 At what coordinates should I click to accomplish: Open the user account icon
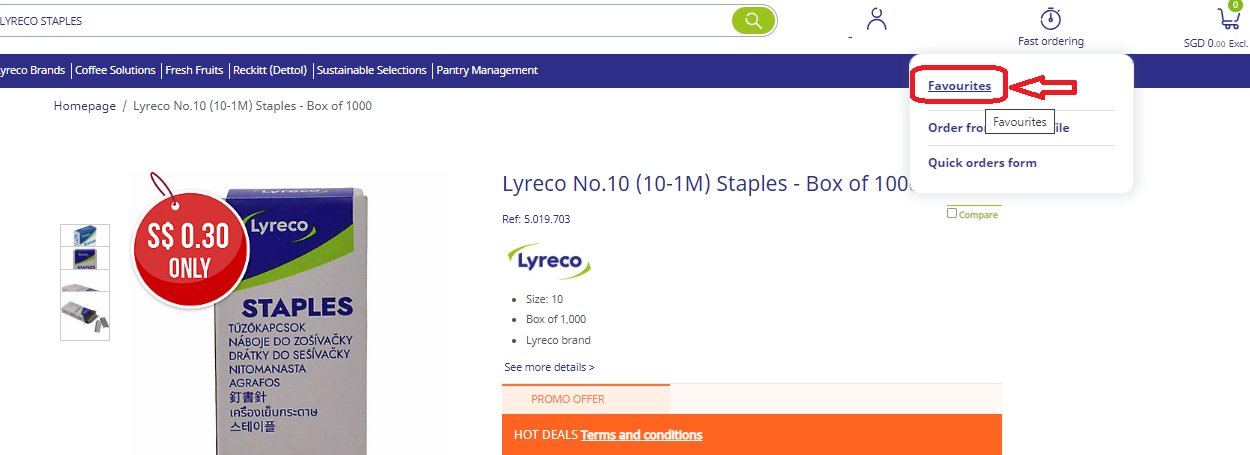(x=877, y=19)
